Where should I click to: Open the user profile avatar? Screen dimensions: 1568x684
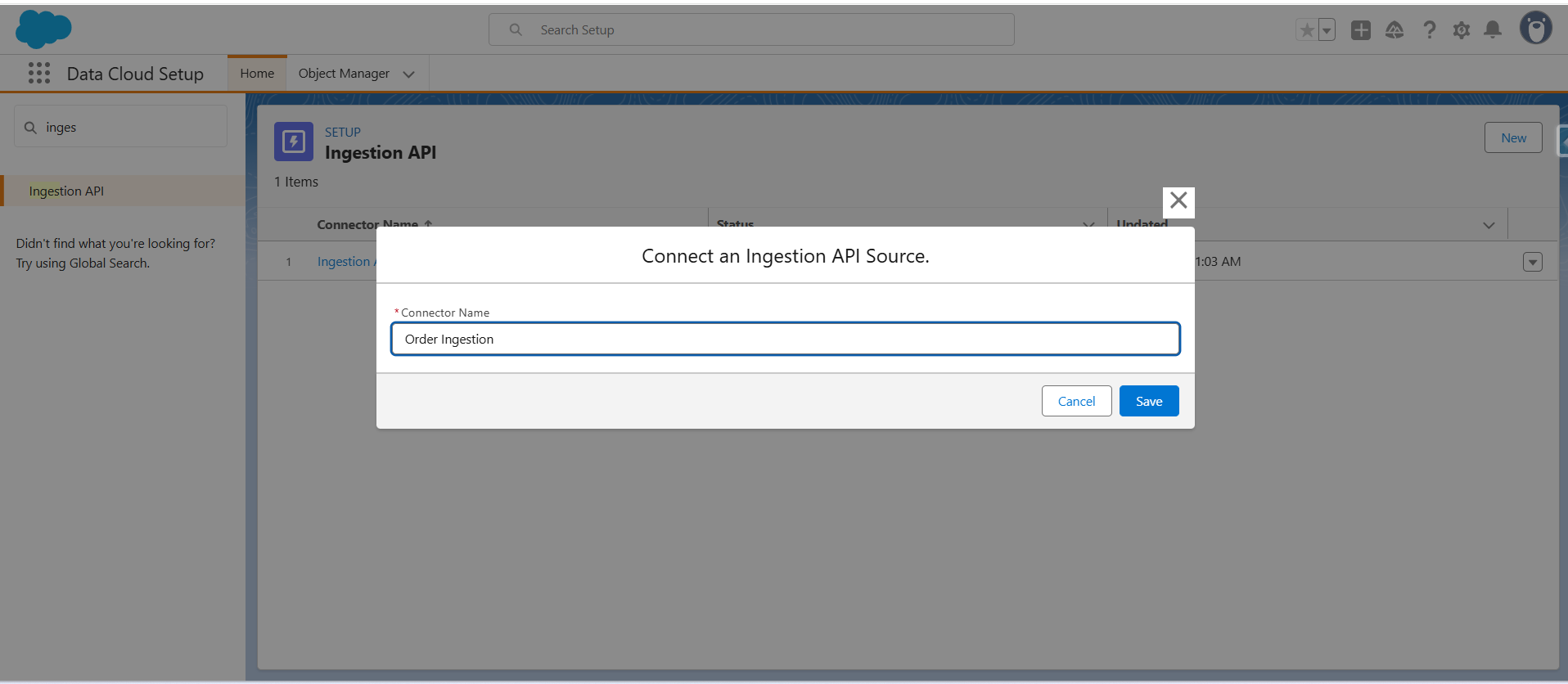click(1535, 29)
